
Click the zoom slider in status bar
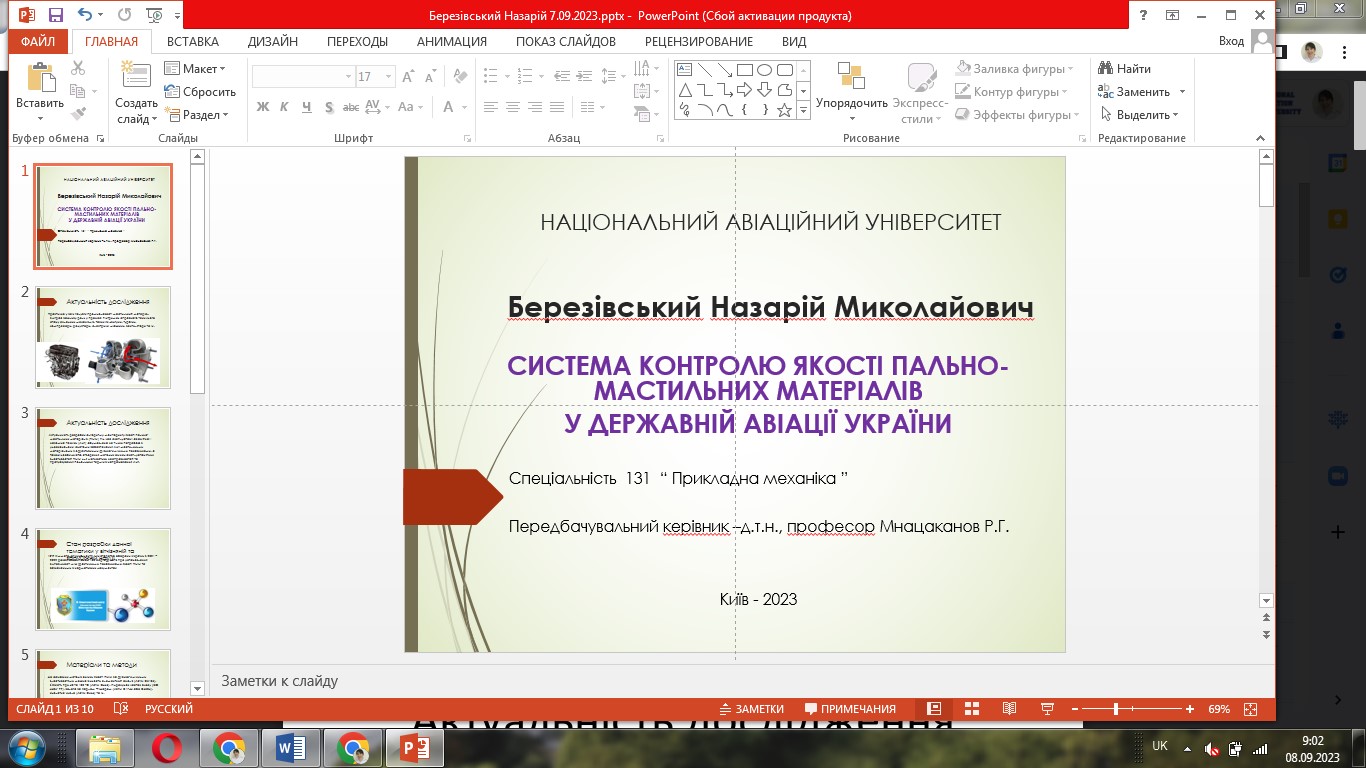pos(1116,709)
